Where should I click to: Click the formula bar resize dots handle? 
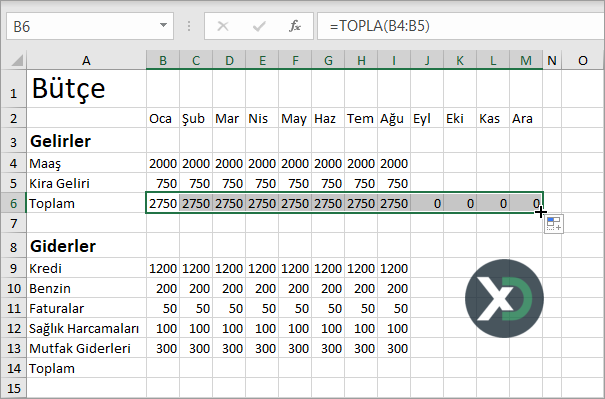(x=189, y=26)
